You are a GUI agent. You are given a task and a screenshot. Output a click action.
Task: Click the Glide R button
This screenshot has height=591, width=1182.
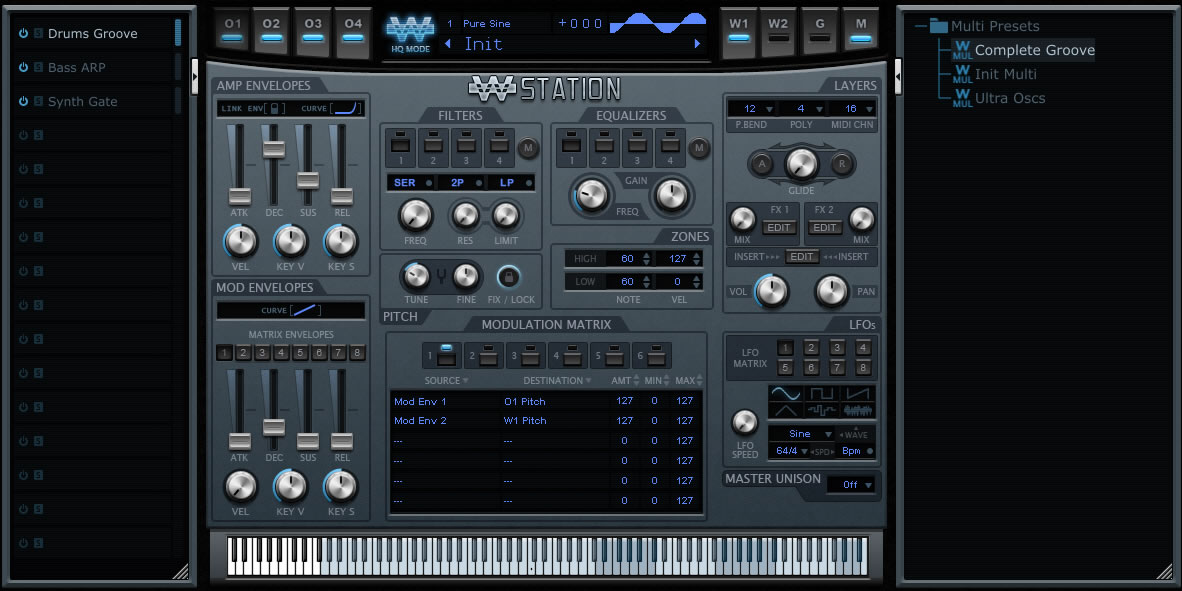click(x=842, y=164)
